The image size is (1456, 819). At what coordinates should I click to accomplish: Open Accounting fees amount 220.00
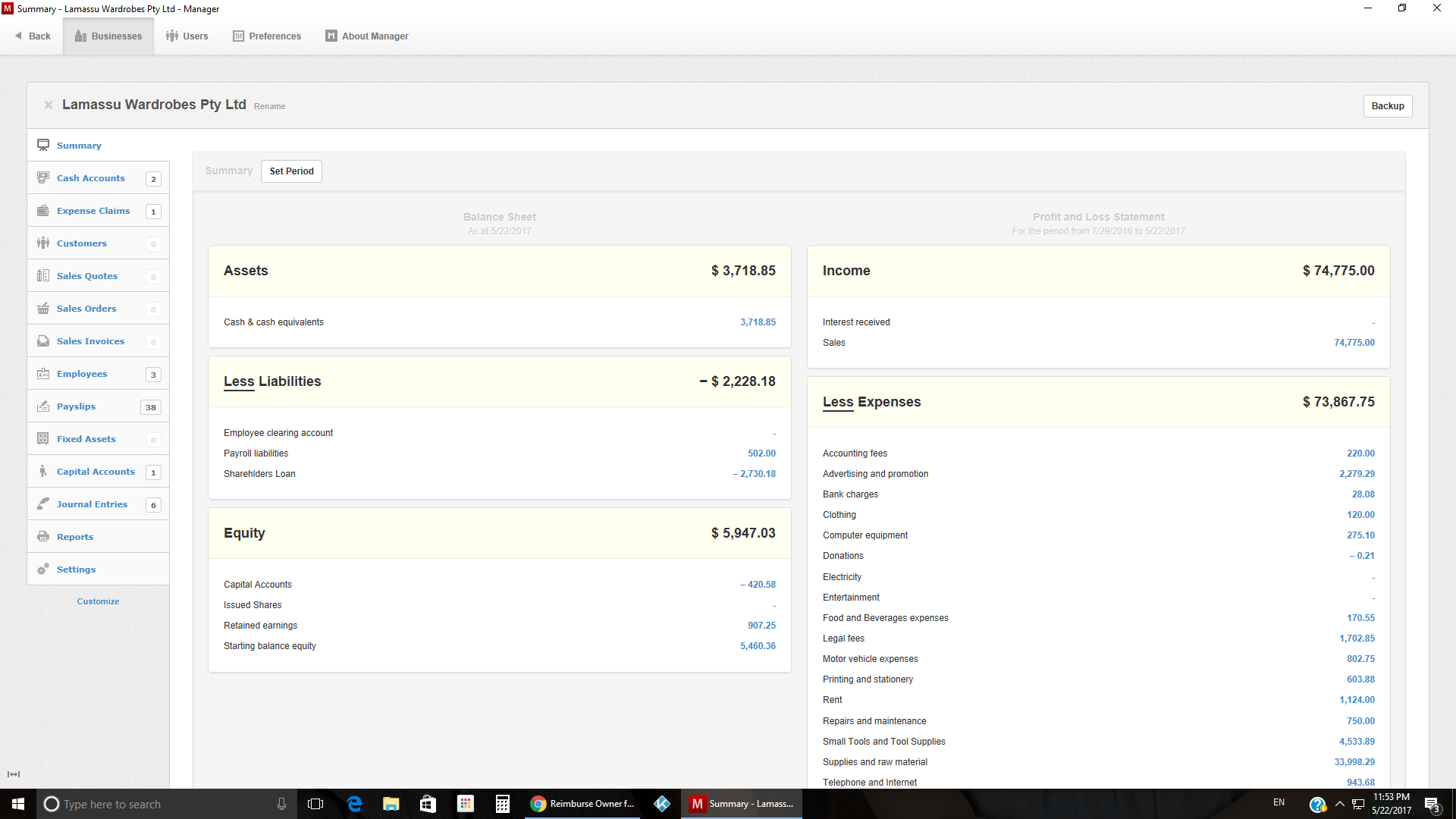(x=1360, y=453)
